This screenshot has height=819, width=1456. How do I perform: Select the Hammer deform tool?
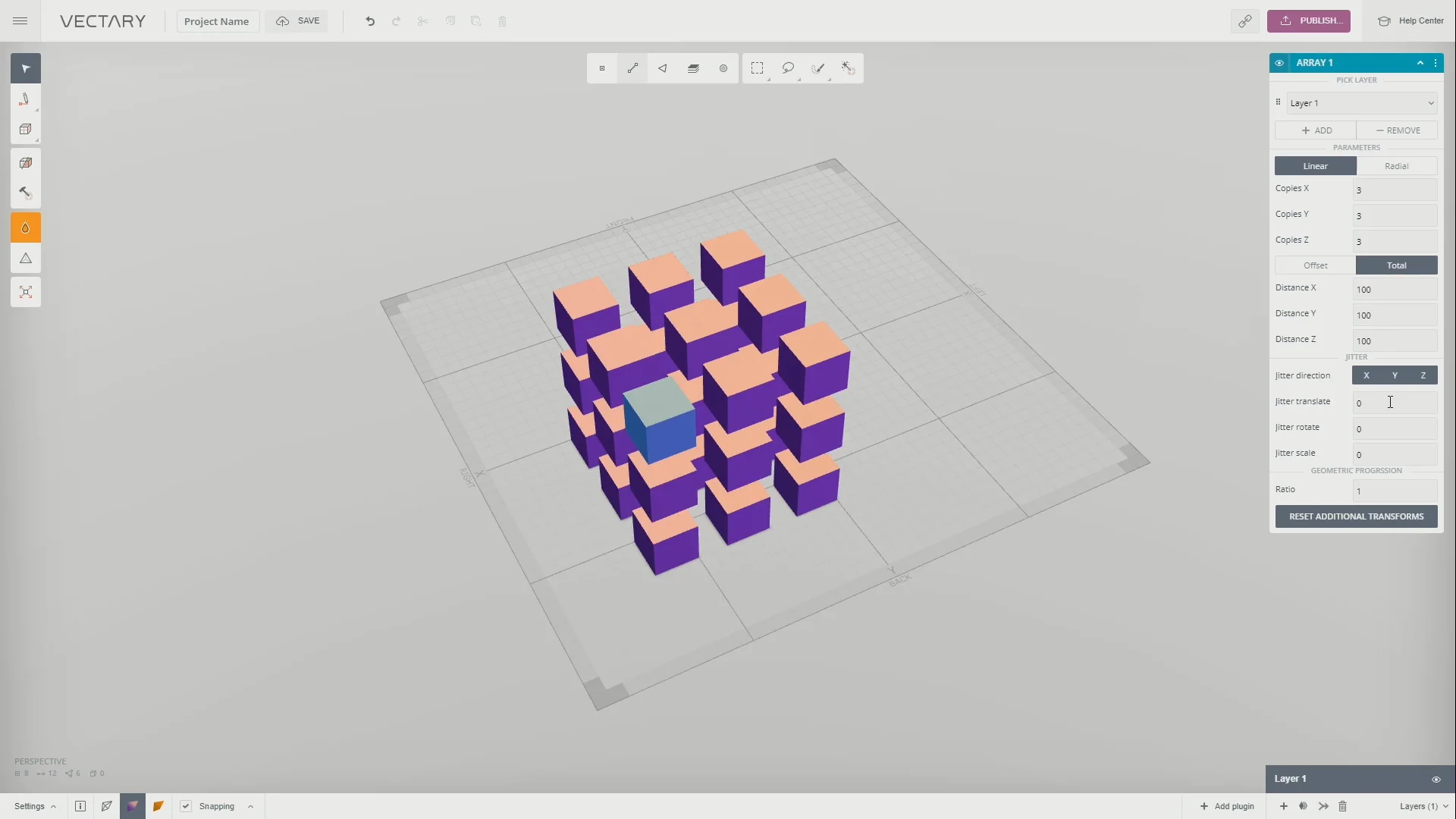[25, 193]
